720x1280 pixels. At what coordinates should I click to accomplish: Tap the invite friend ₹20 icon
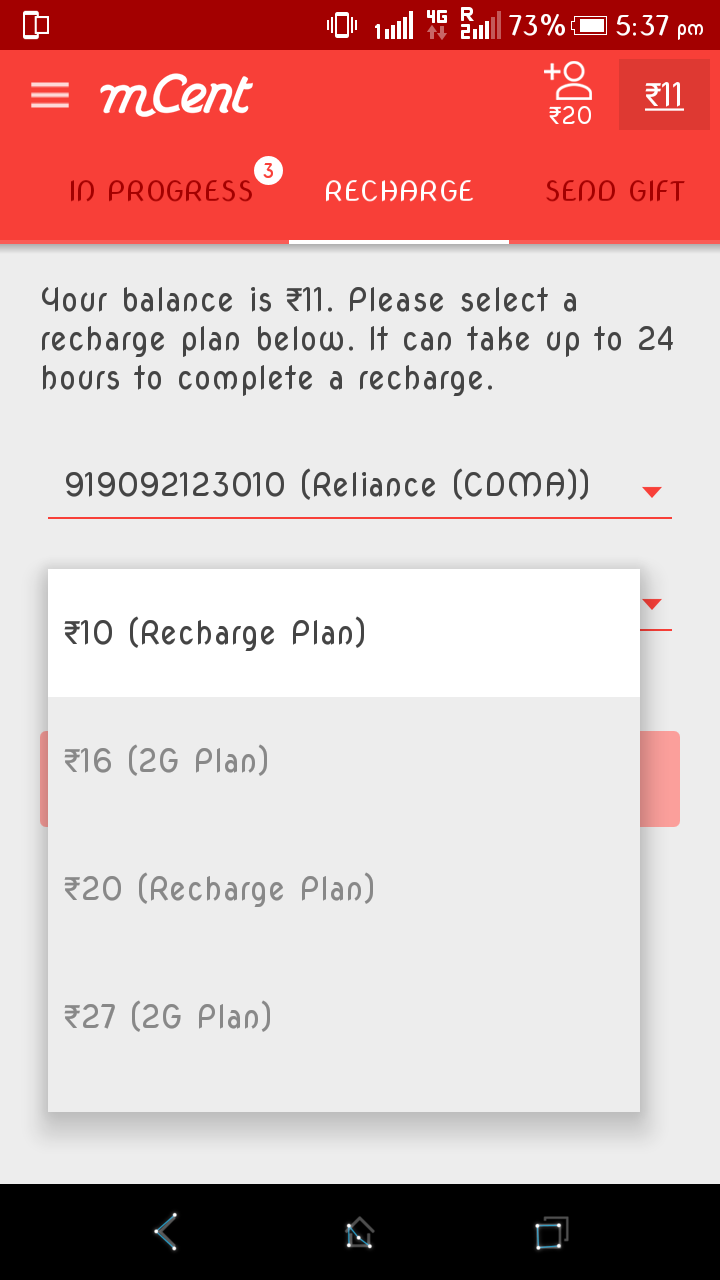(569, 94)
